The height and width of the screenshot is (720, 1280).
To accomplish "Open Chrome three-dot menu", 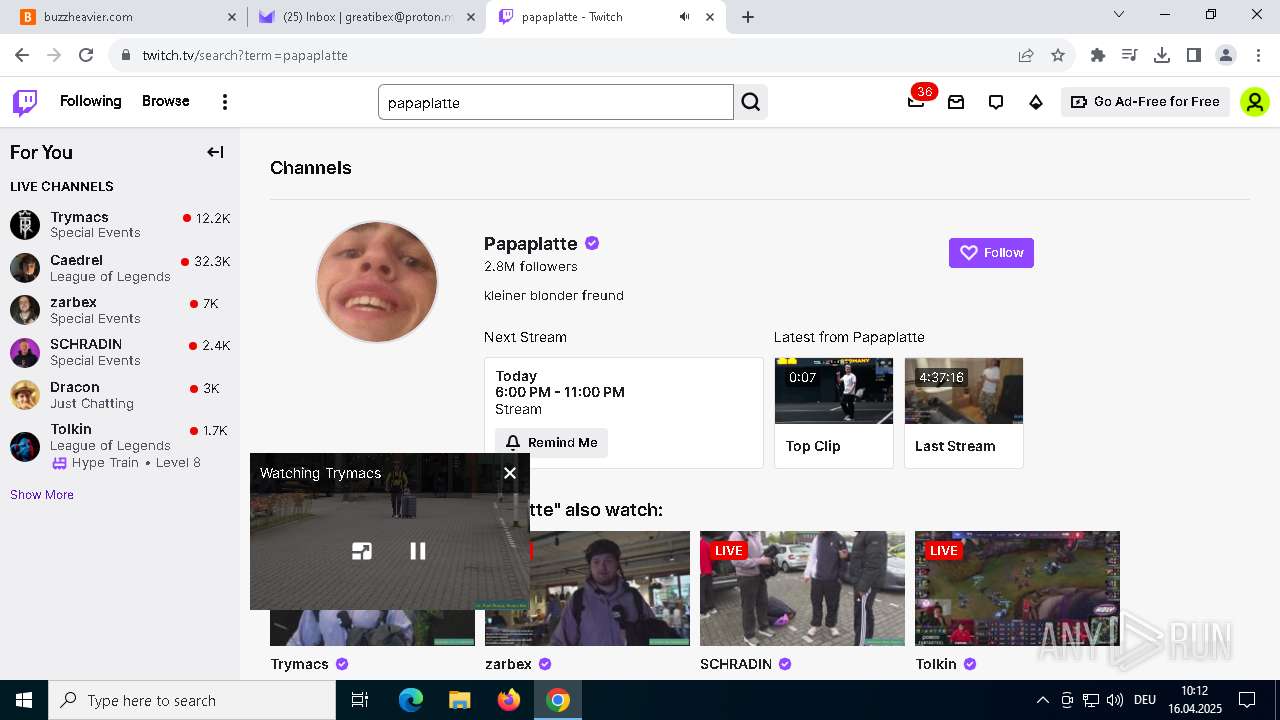I will click(x=1258, y=55).
